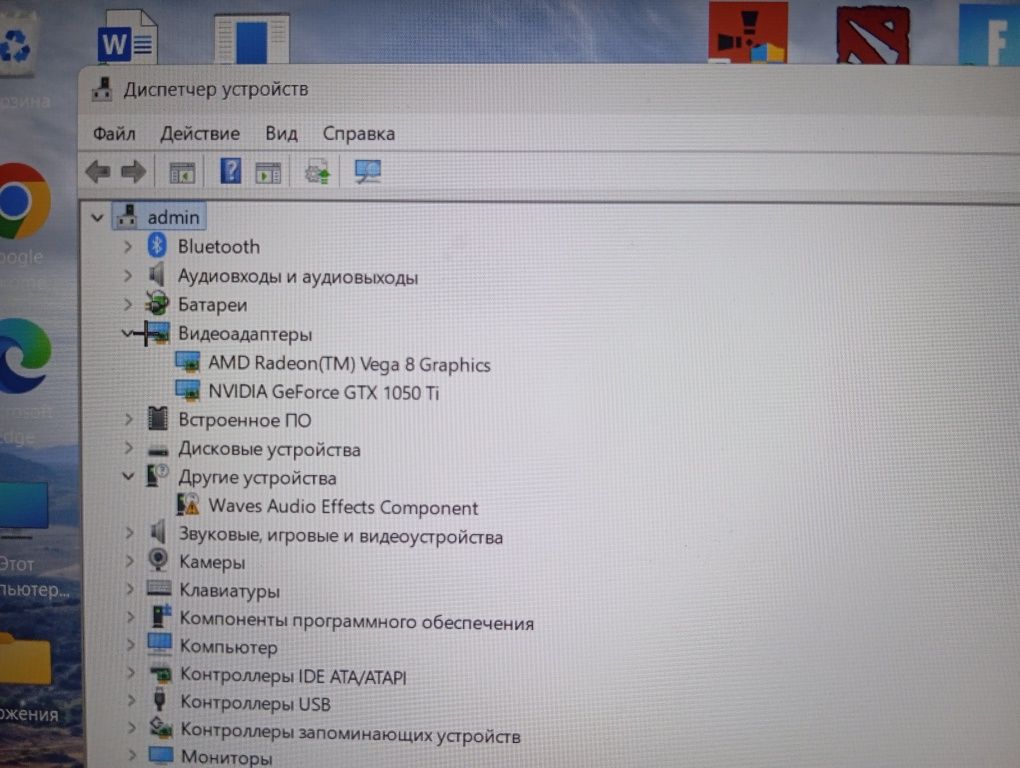1020x768 pixels.
Task: Open the Rust game desktop icon
Action: (x=748, y=33)
